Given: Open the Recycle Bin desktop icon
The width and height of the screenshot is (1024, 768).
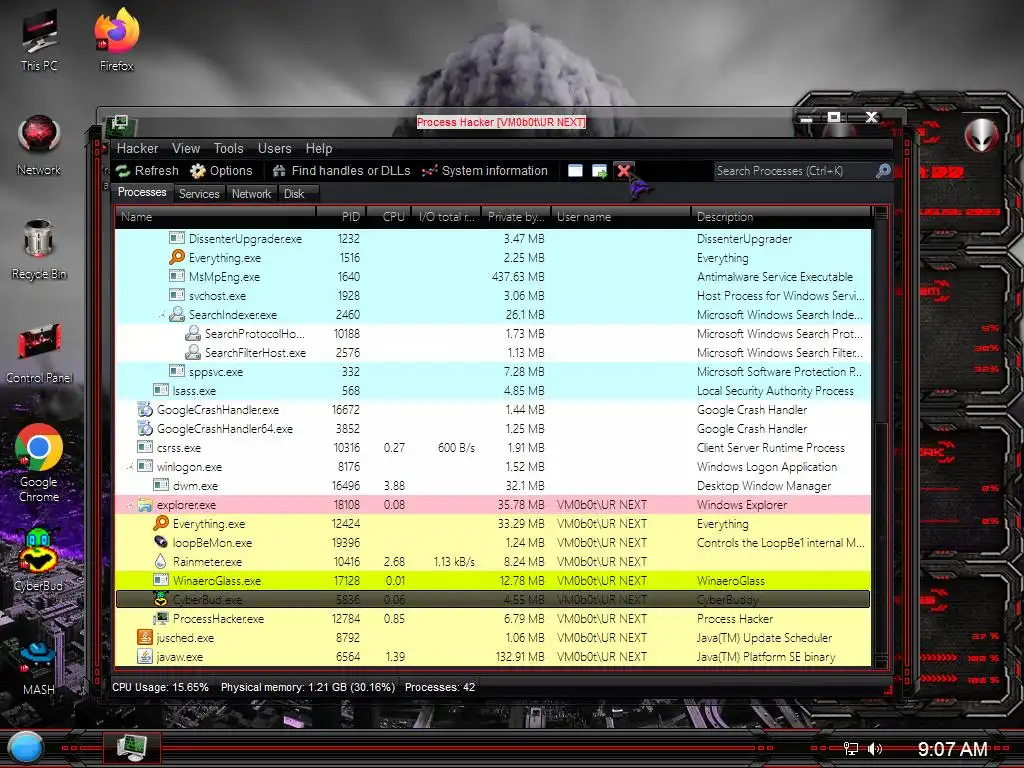Looking at the screenshot, I should click(x=39, y=250).
